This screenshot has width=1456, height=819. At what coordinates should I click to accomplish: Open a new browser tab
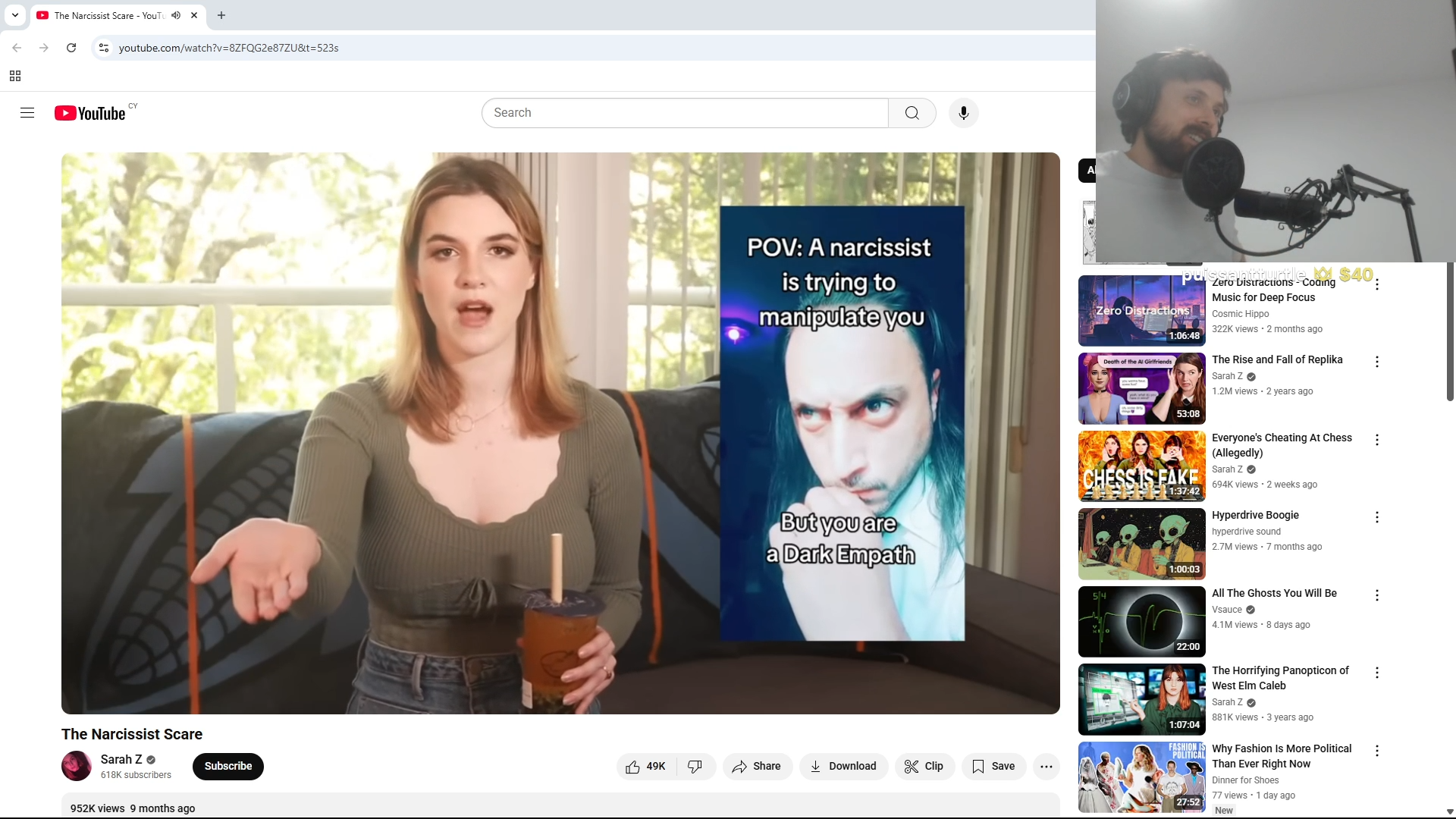coord(221,15)
